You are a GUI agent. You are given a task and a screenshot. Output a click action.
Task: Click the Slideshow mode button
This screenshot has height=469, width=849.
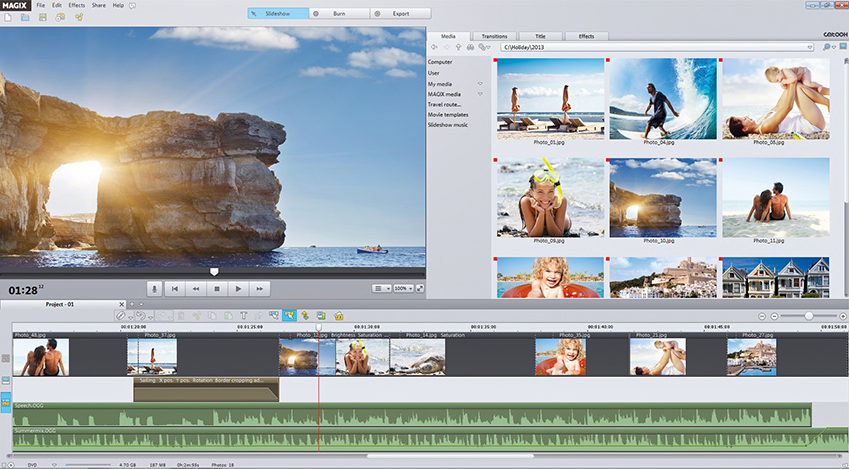(278, 14)
